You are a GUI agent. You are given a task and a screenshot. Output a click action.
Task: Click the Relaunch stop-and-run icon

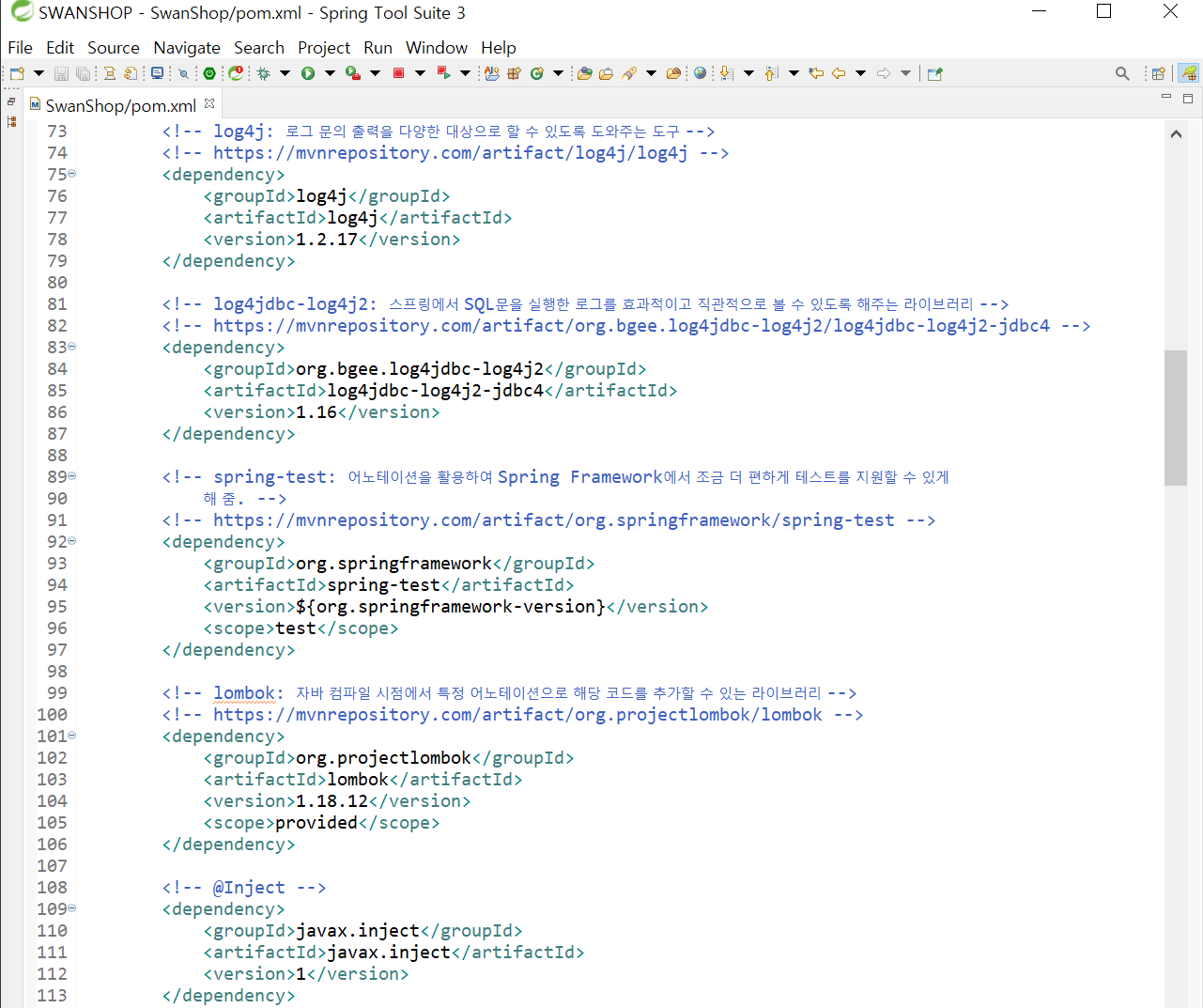[443, 73]
